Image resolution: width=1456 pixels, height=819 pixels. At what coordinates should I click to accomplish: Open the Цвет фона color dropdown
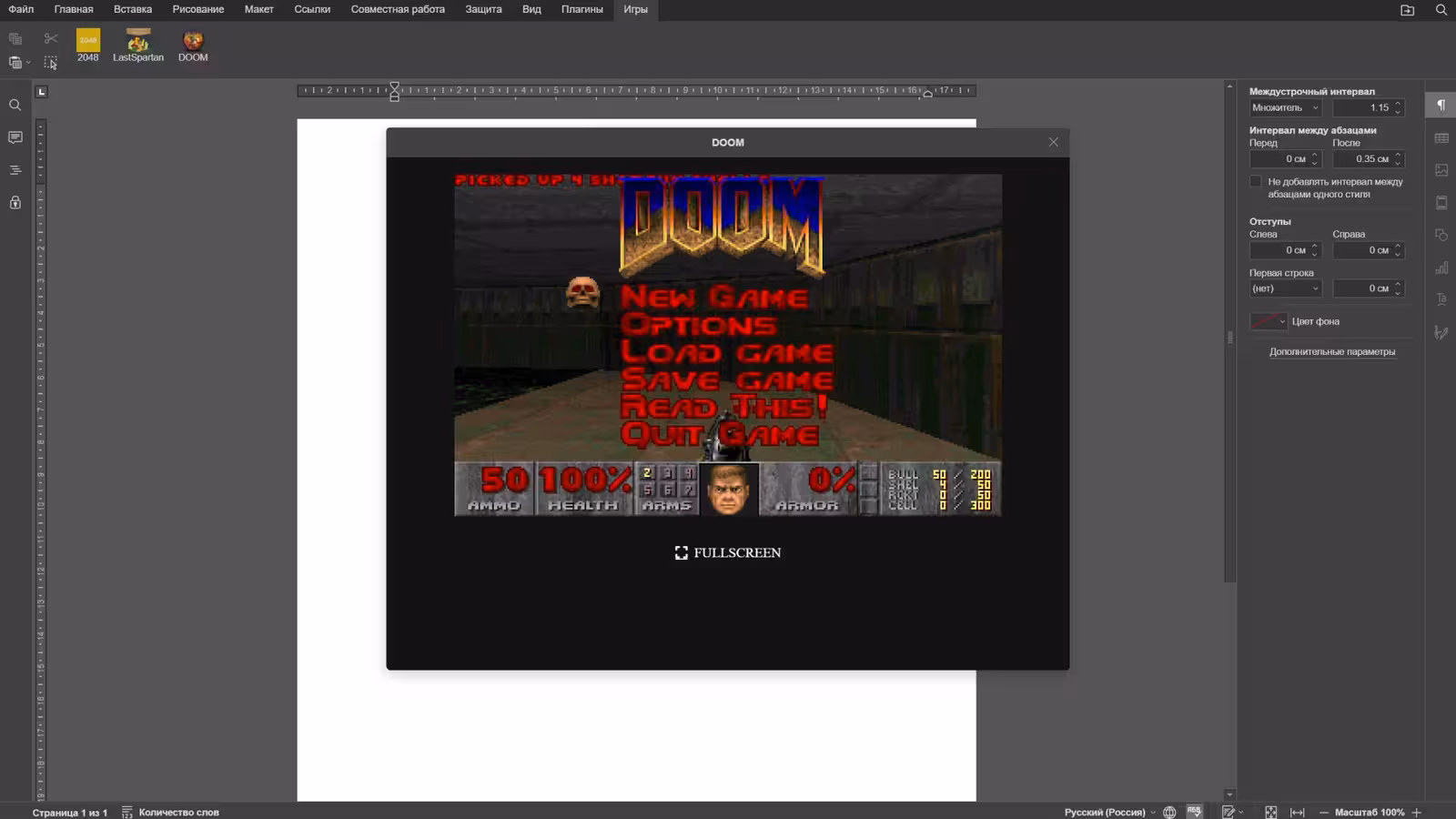1269,321
